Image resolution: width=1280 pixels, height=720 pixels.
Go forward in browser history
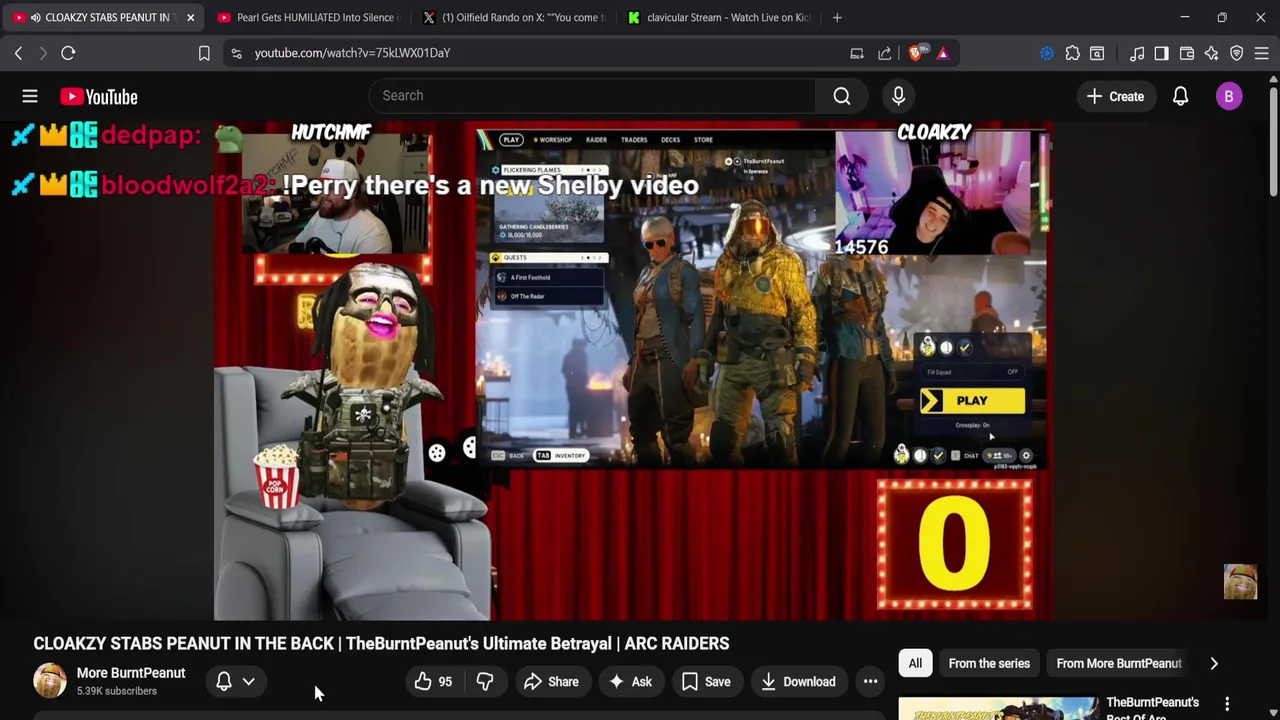pos(43,53)
